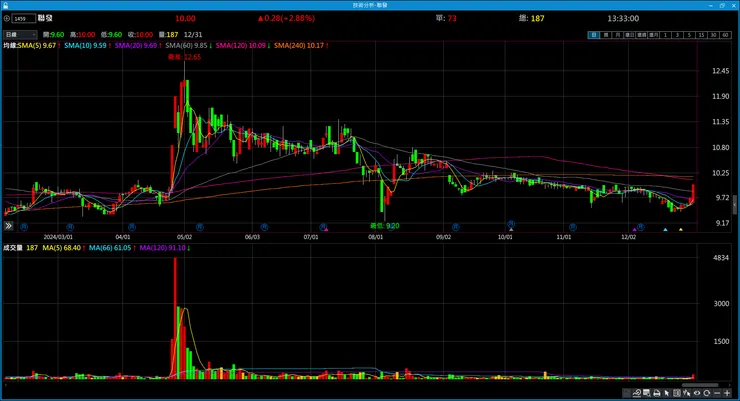The height and width of the screenshot is (401, 740).
Task: Click circle month marker right of 12/02
Action: (640, 227)
